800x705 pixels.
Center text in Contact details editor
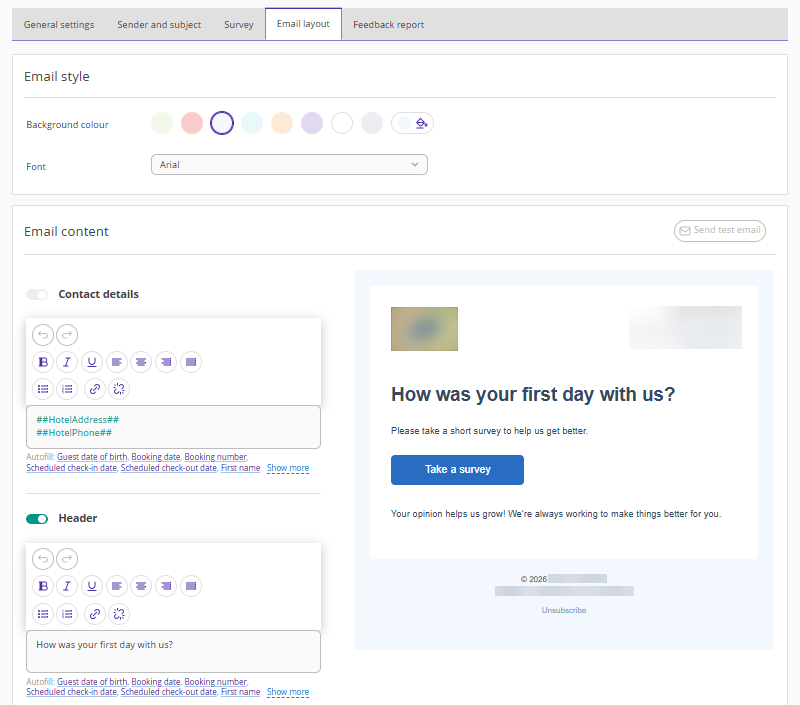tap(141, 362)
